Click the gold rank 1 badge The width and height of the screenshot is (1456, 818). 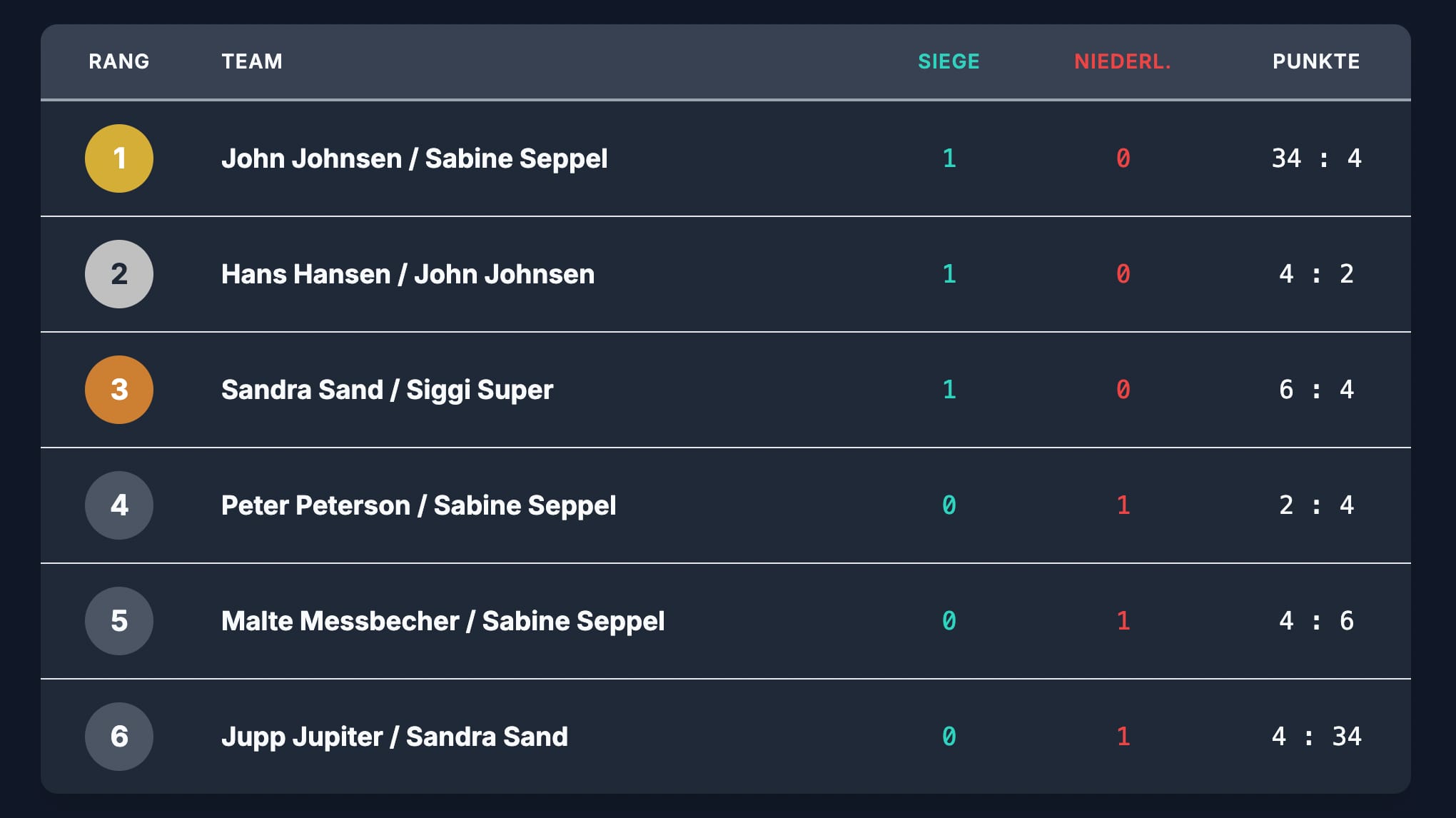[119, 158]
